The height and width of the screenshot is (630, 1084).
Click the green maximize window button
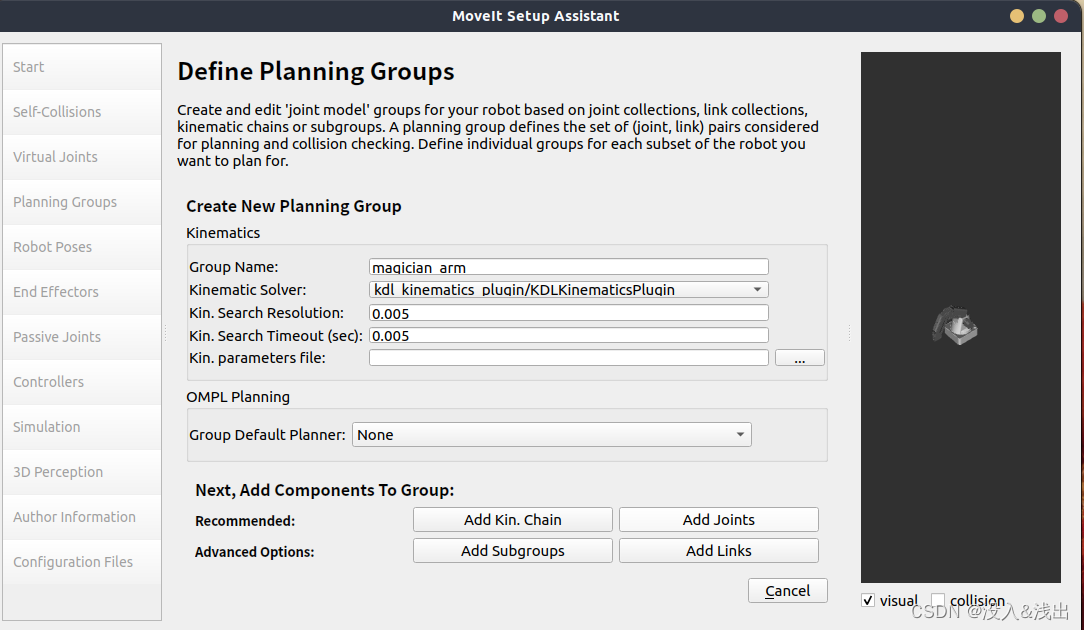point(1039,16)
